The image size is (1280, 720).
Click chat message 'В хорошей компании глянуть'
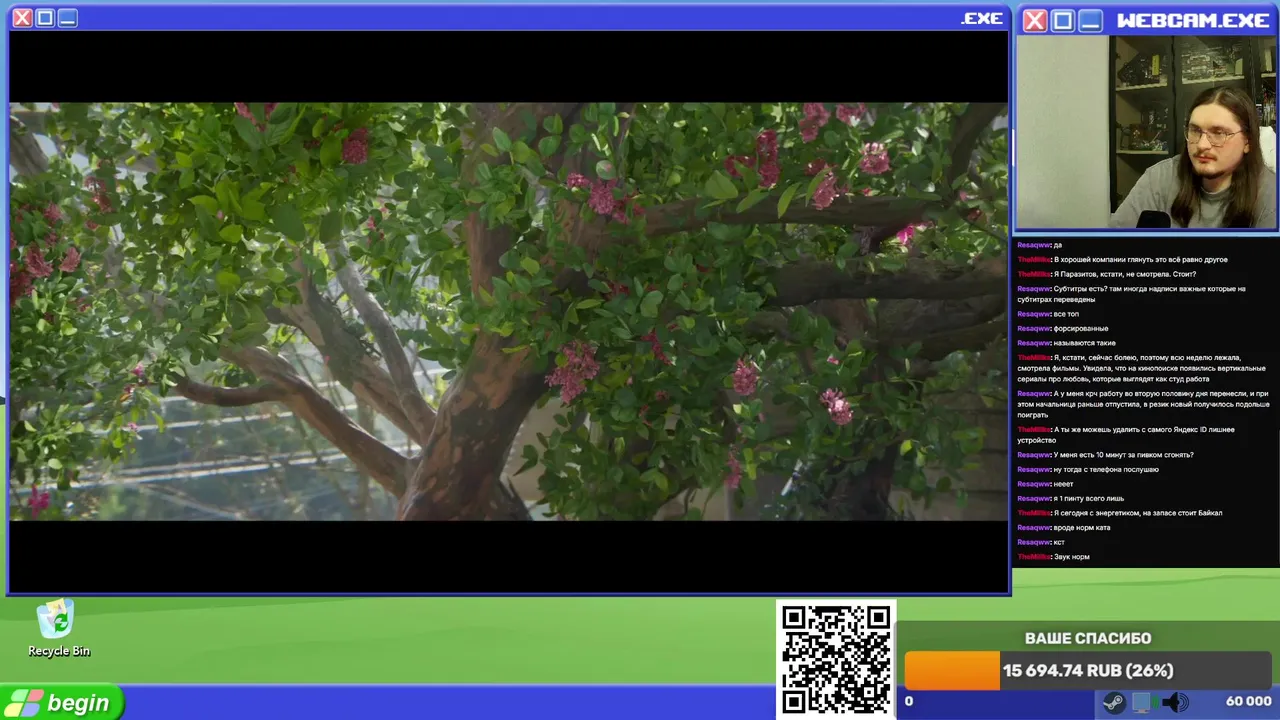click(1122, 259)
